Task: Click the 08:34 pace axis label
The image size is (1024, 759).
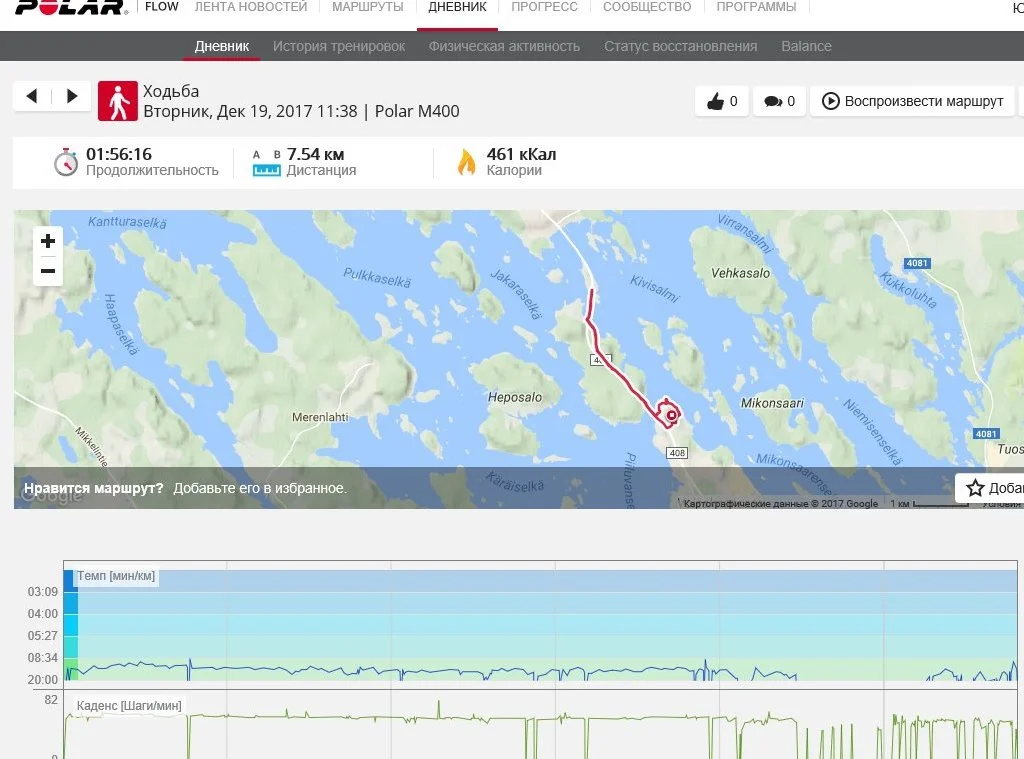Action: [42, 658]
